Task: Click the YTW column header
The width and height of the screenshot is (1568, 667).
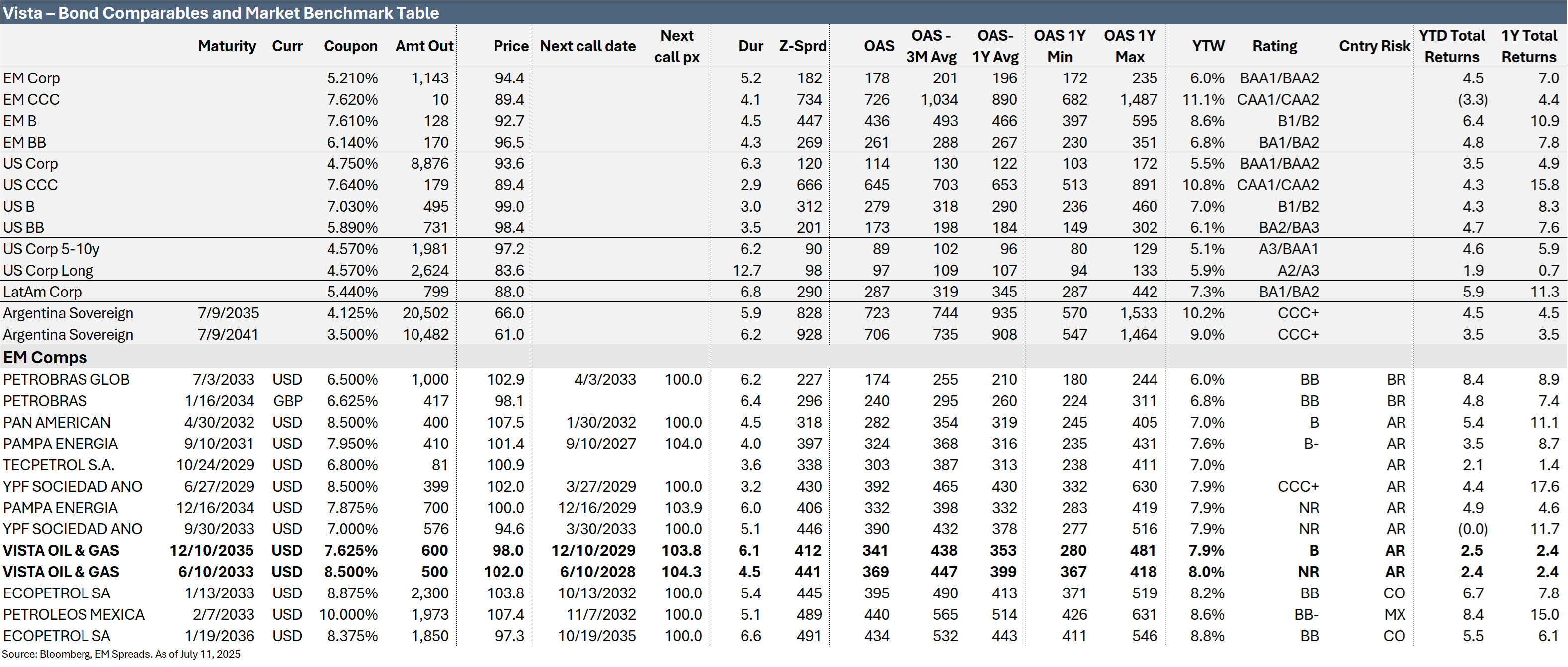Action: 1208,46
